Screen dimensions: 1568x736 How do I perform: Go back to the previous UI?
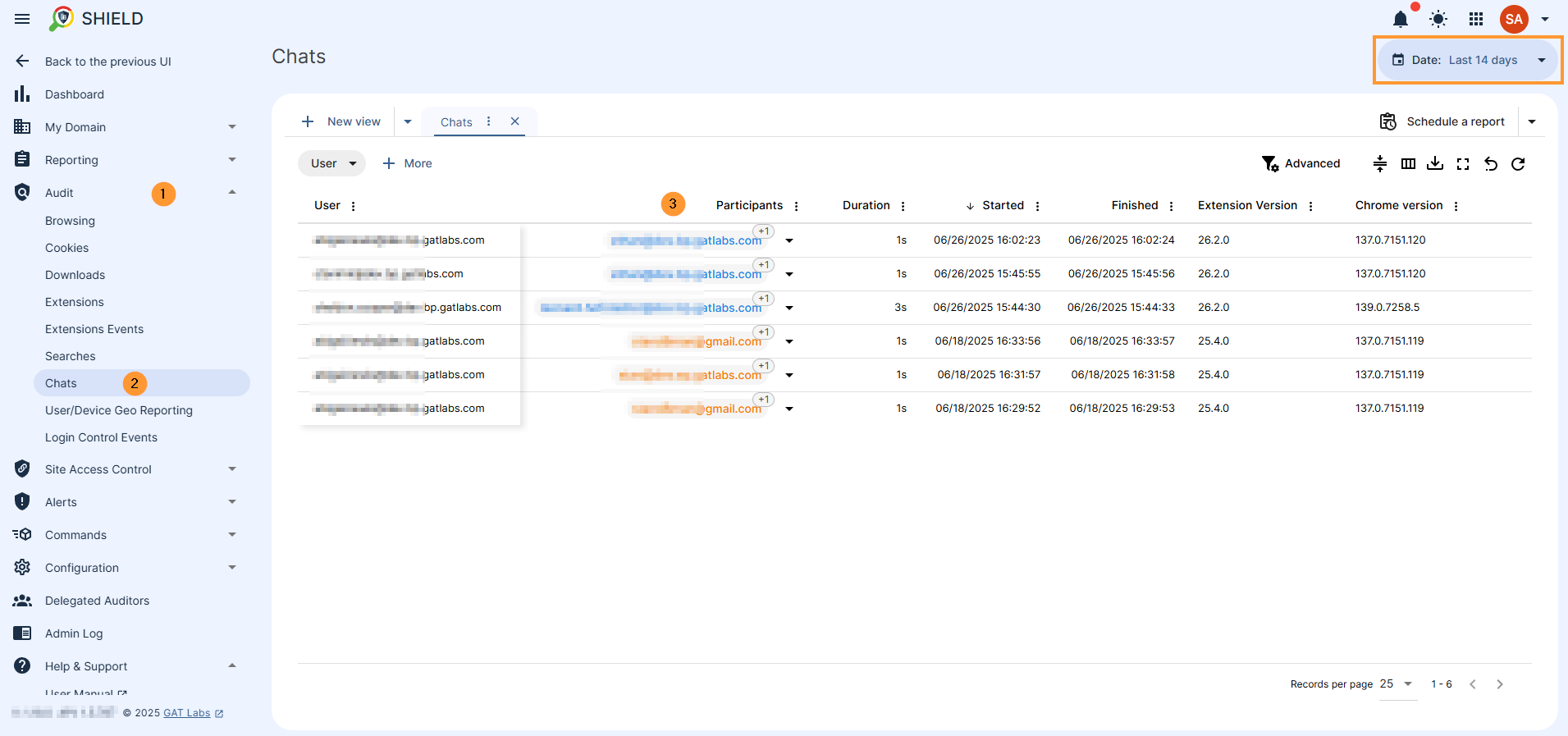pos(107,62)
